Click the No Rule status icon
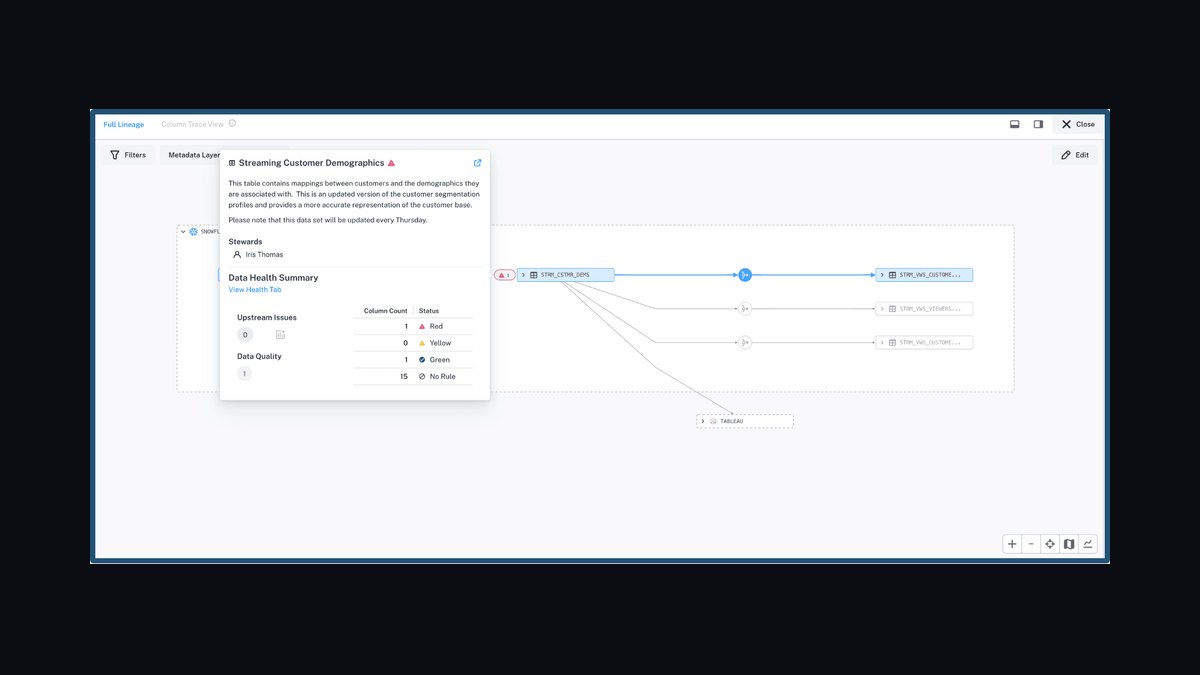 pos(422,377)
